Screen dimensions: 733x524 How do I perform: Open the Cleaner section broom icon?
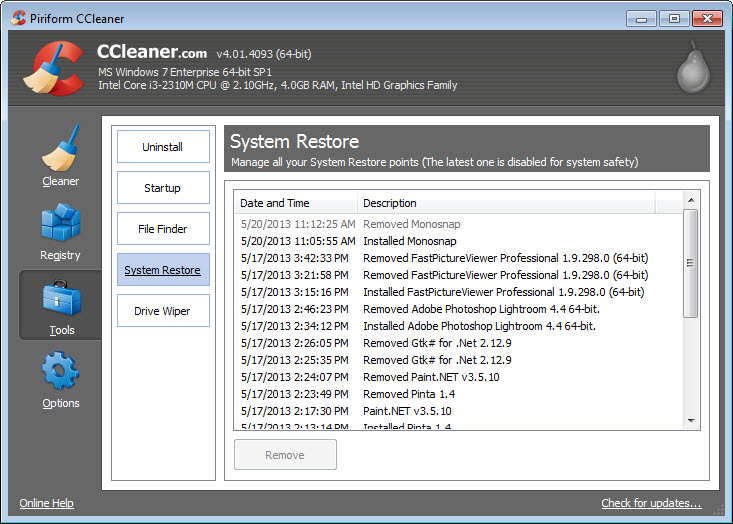61,148
